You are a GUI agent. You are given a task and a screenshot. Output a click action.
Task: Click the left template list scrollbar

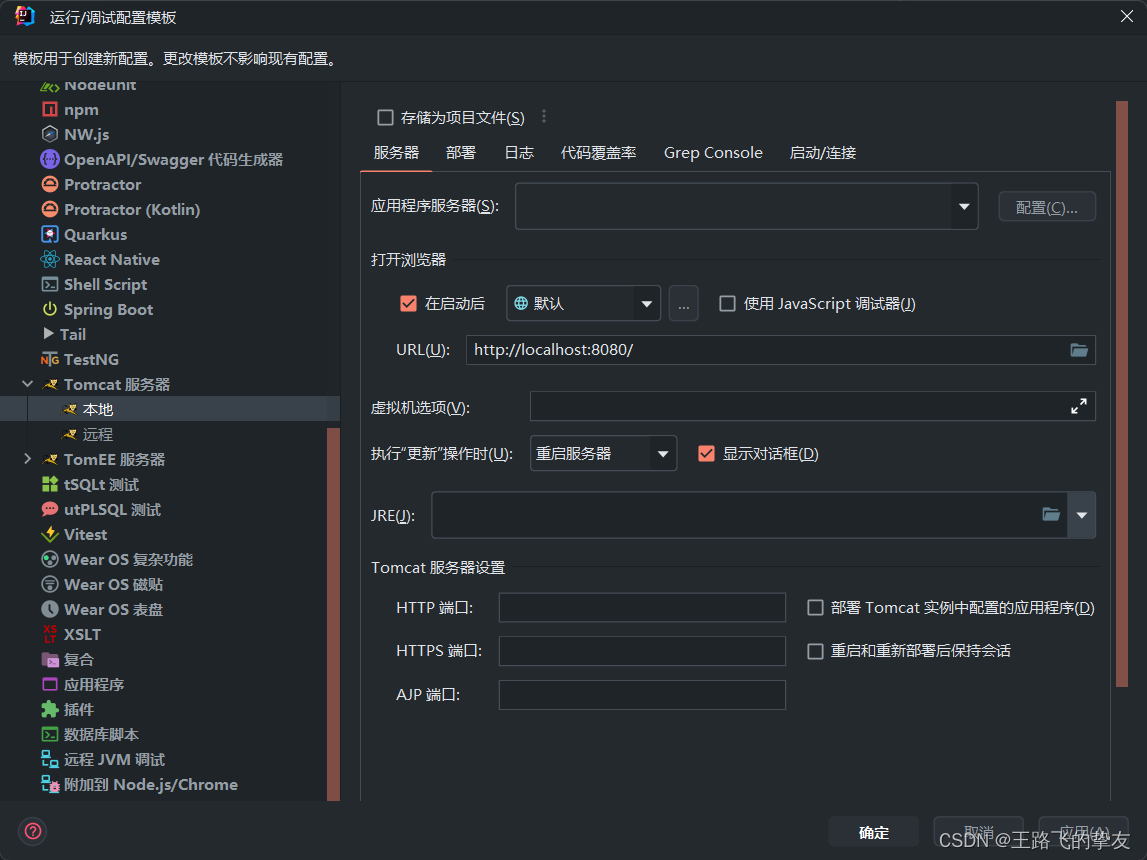[x=334, y=614]
